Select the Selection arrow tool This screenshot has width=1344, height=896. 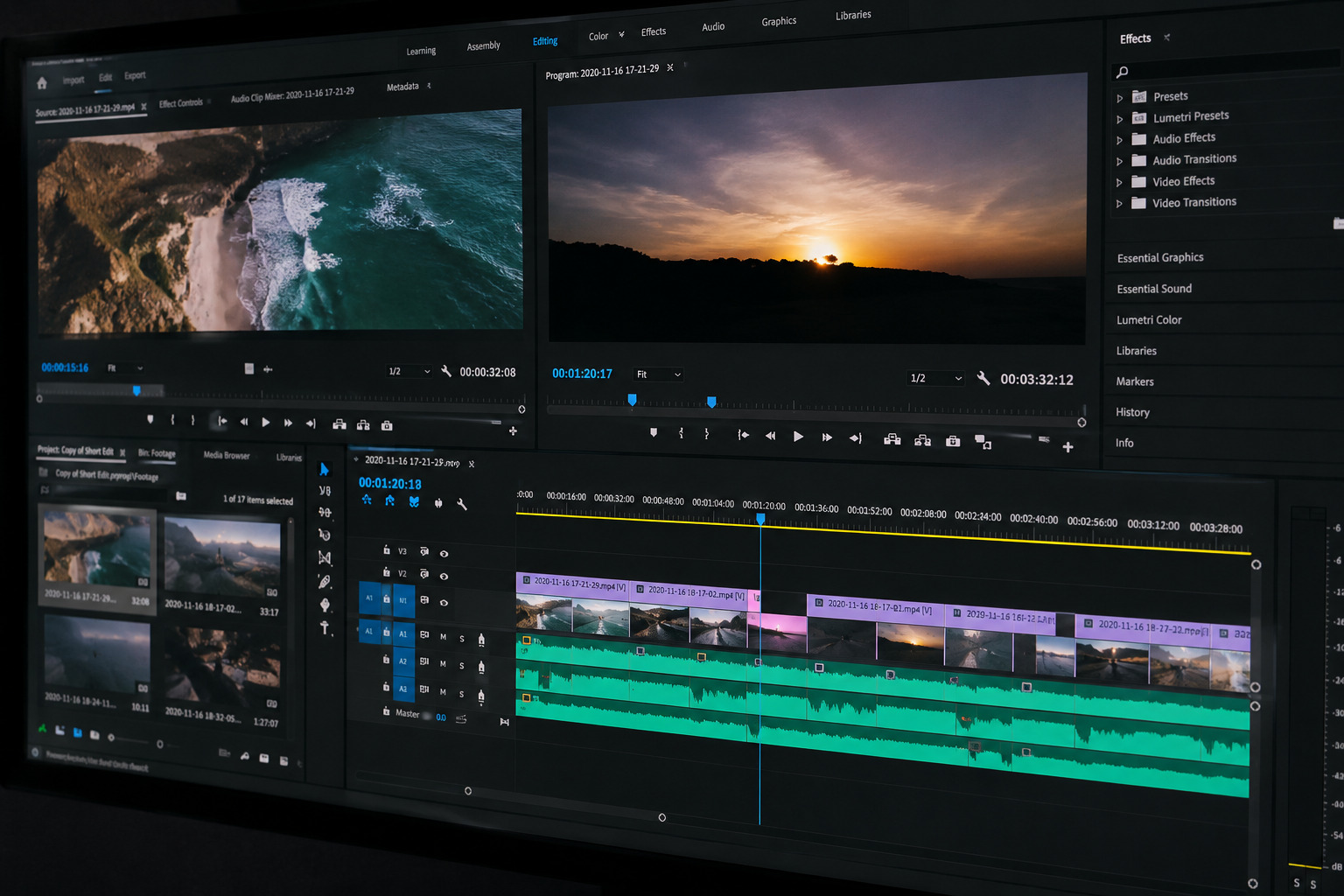324,469
